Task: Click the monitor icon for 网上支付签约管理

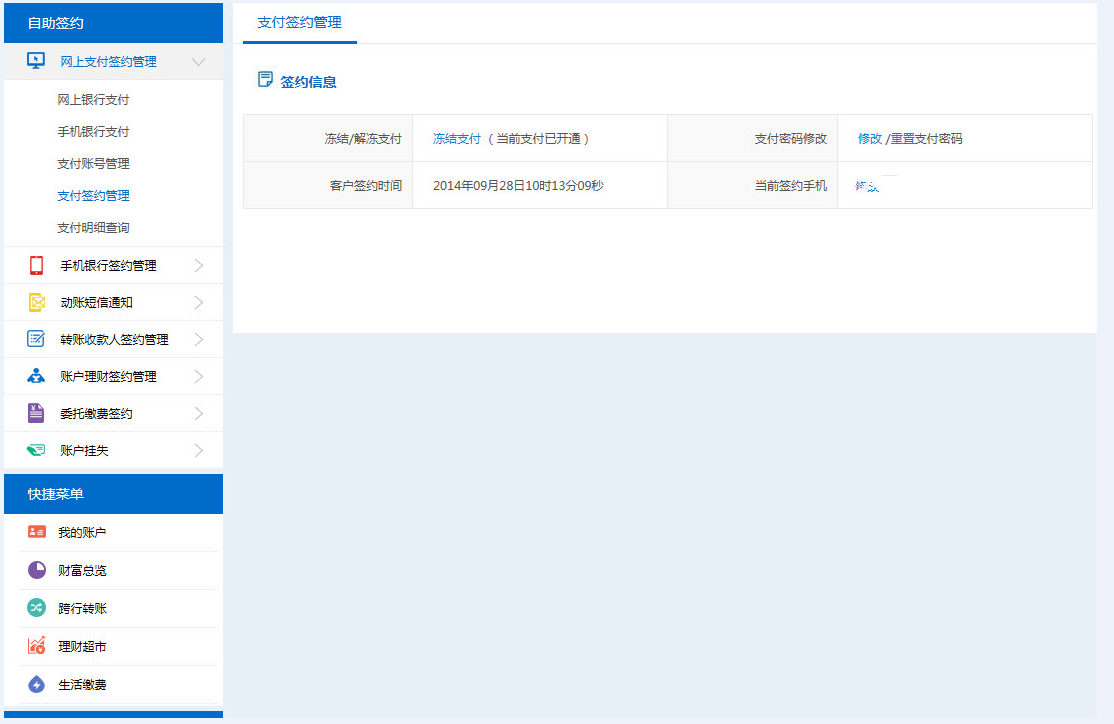Action: pyautogui.click(x=36, y=61)
